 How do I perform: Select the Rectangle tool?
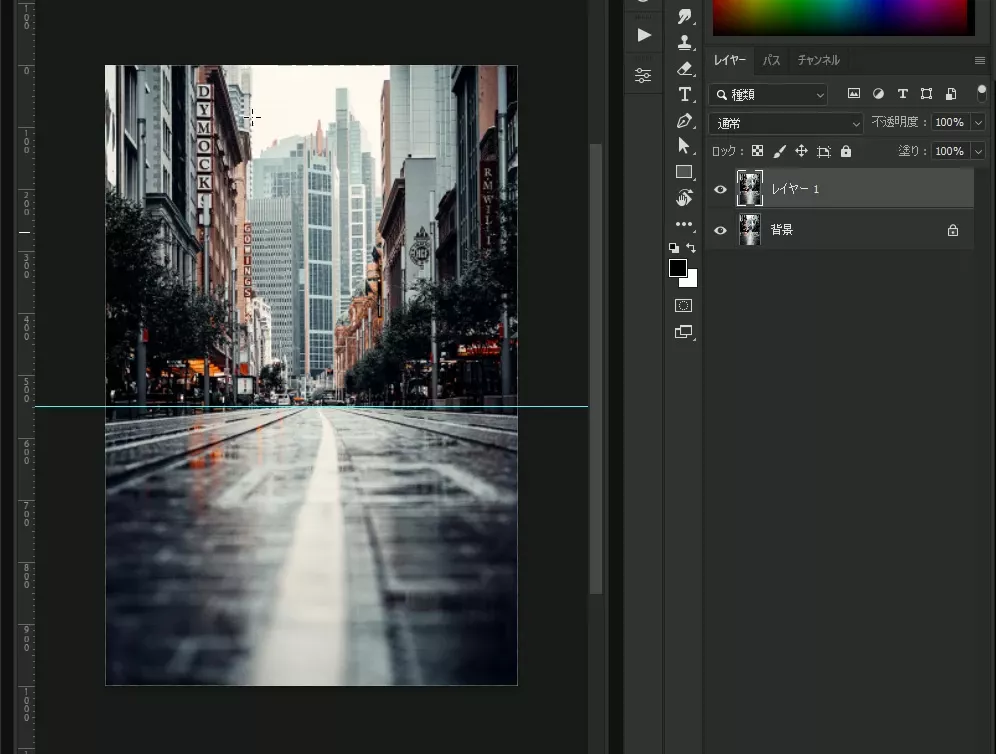coord(685,171)
